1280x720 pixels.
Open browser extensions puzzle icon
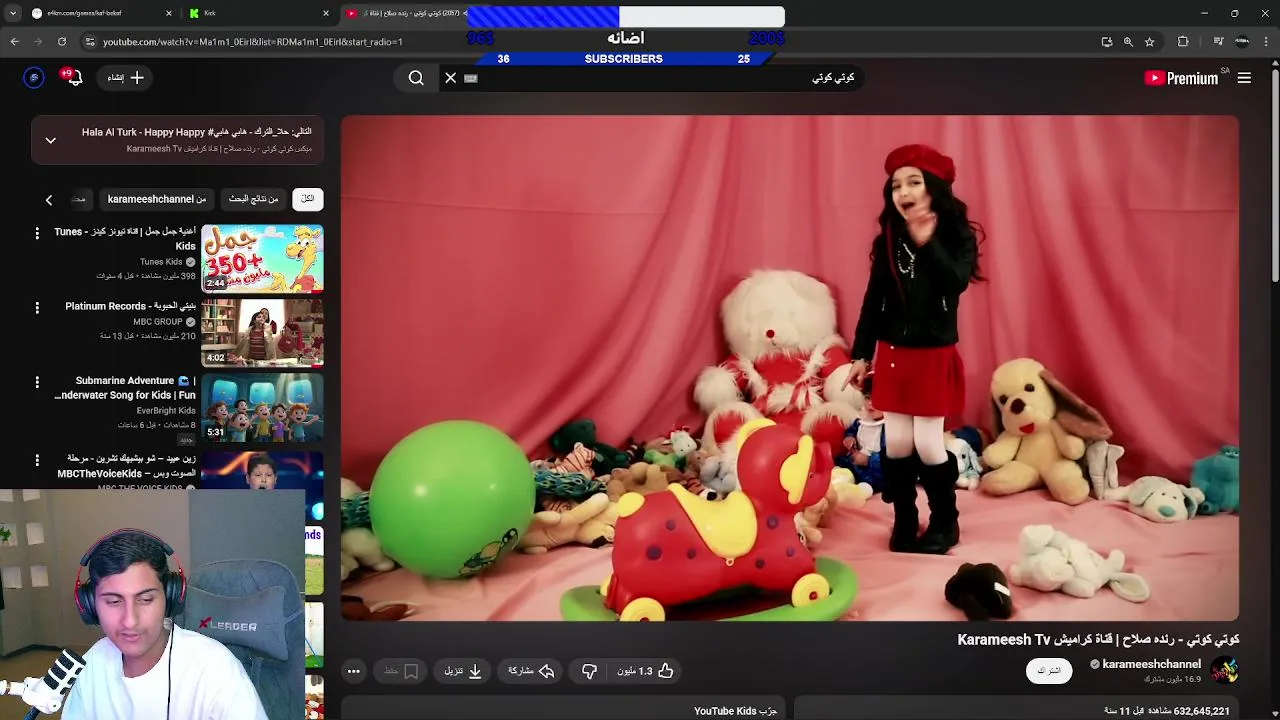(x=1183, y=41)
